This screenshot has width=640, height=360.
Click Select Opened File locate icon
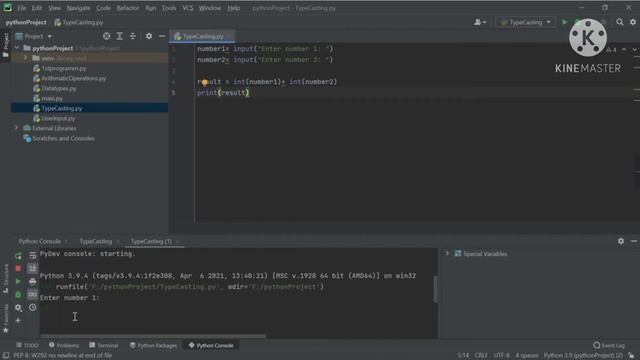pyautogui.click(x=106, y=36)
